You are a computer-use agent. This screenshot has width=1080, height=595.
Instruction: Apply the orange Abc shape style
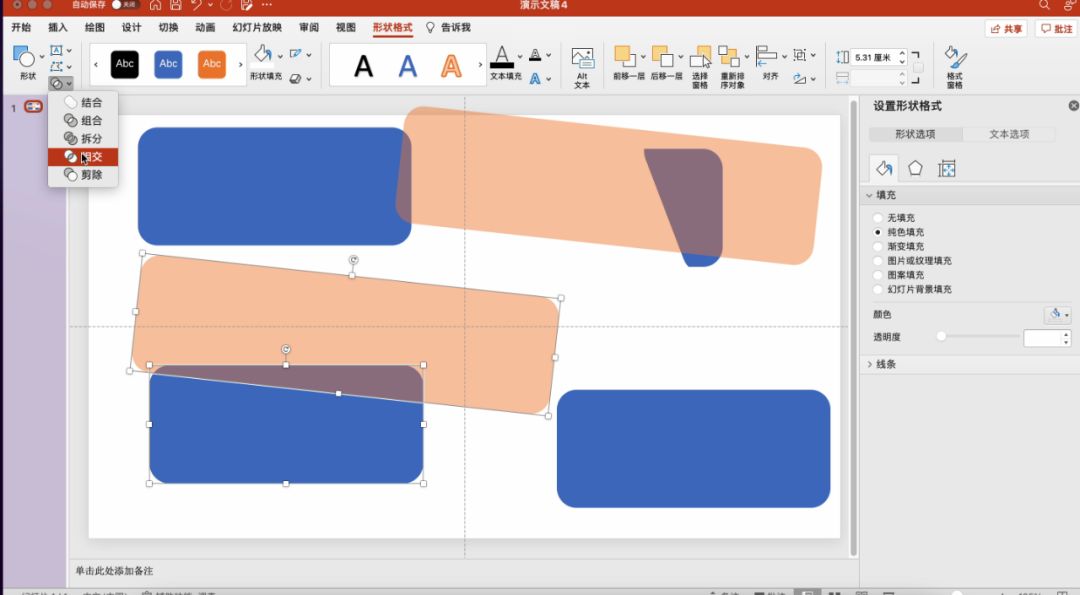click(212, 64)
